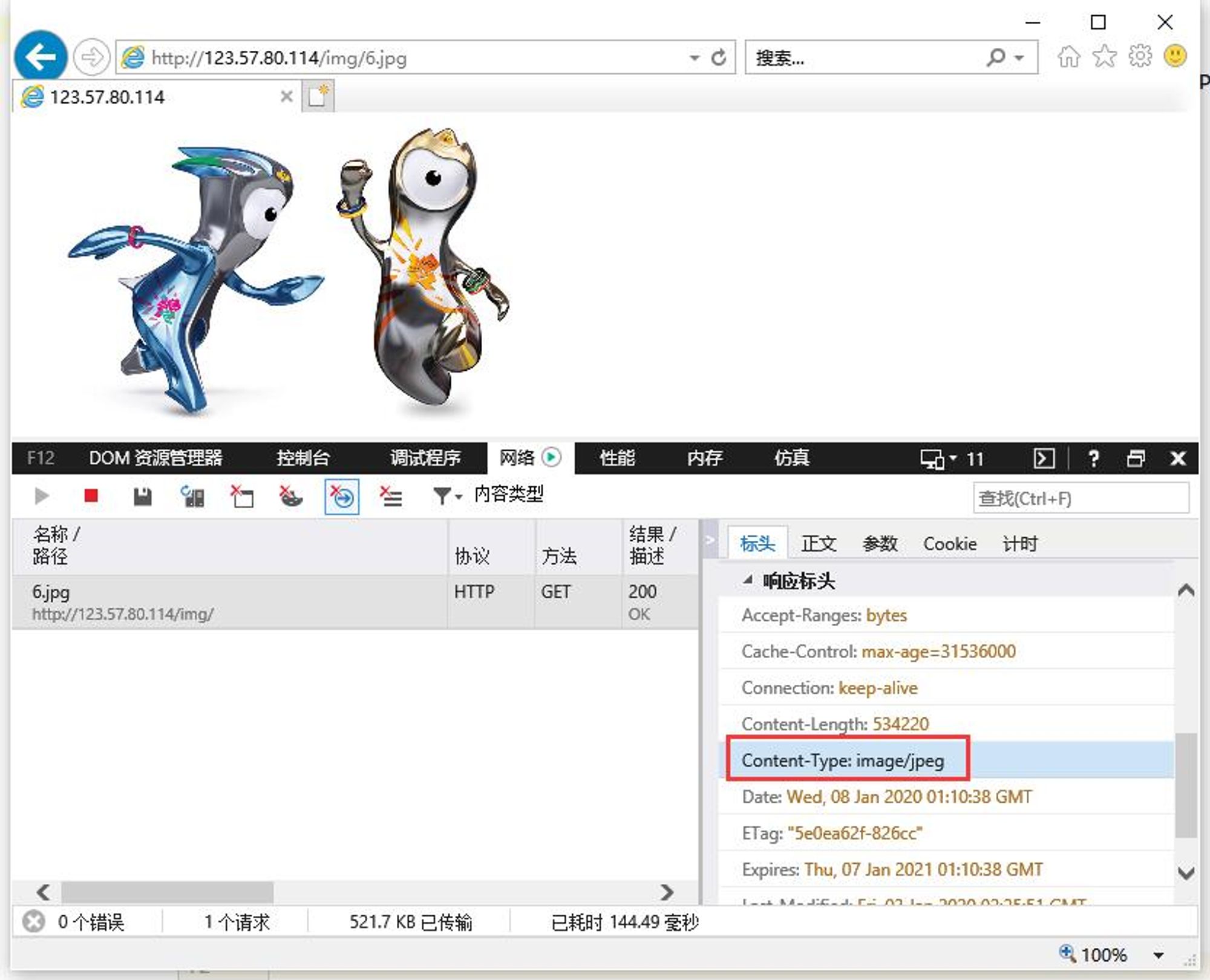Image resolution: width=1210 pixels, height=980 pixels.
Task: Toggle always refresh from server icon
Action: coord(192,497)
